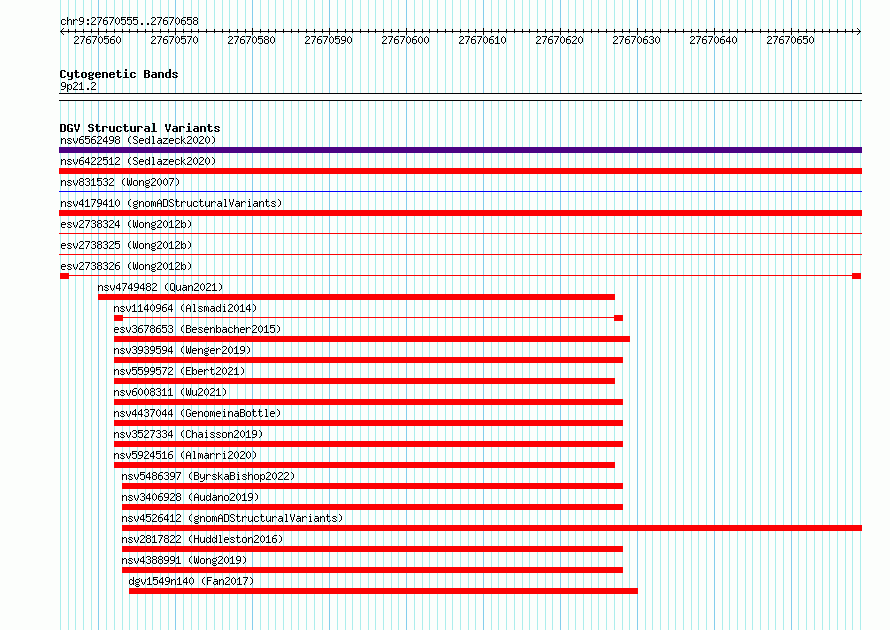This screenshot has height=630, width=890.
Task: Click the red bar under dgv1549n140
Action: [383, 591]
